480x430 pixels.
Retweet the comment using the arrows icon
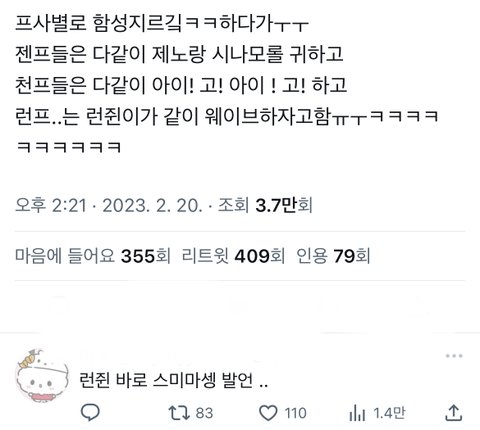(179, 413)
